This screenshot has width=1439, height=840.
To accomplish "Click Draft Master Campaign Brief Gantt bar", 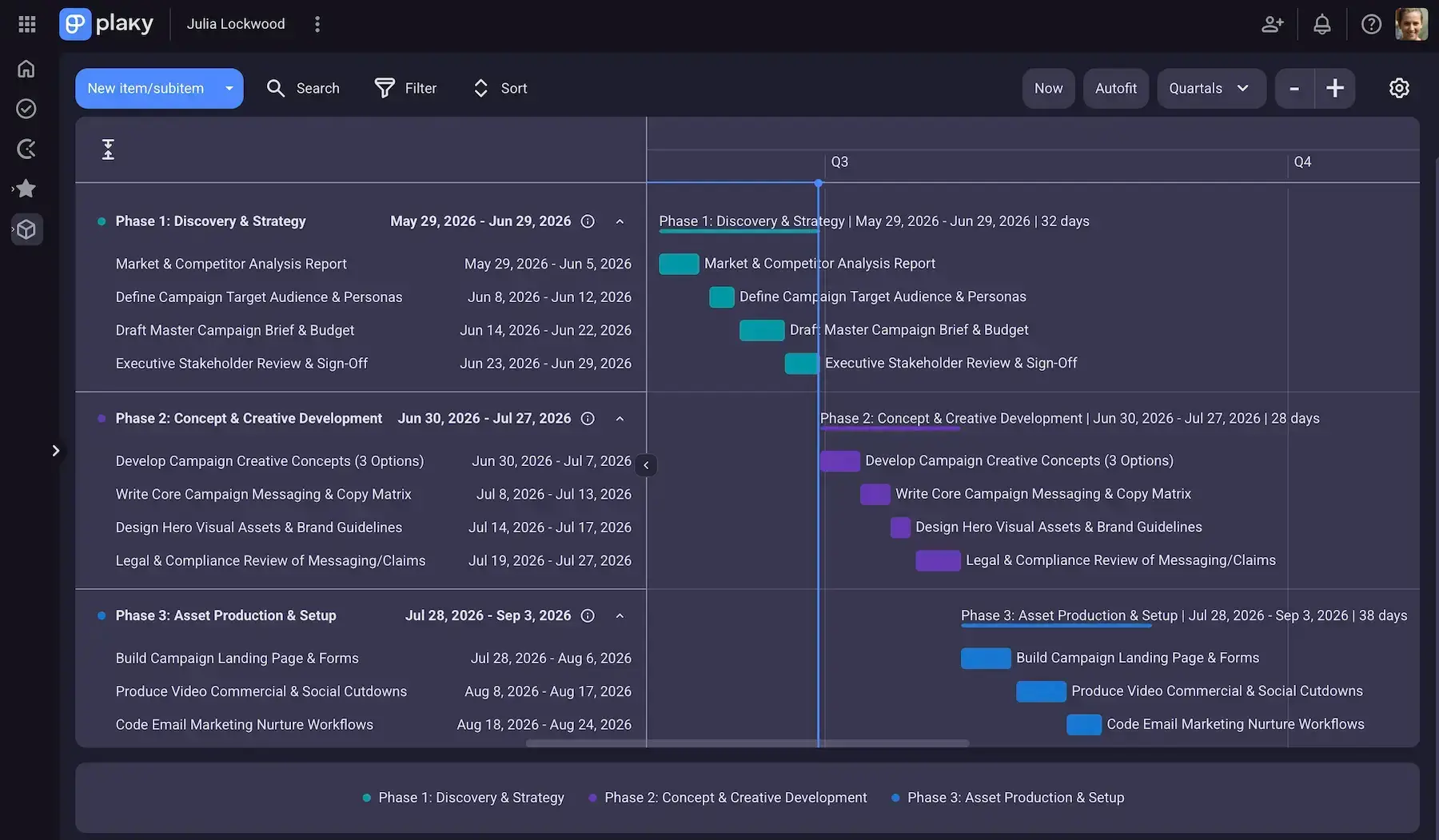I will 762,330.
